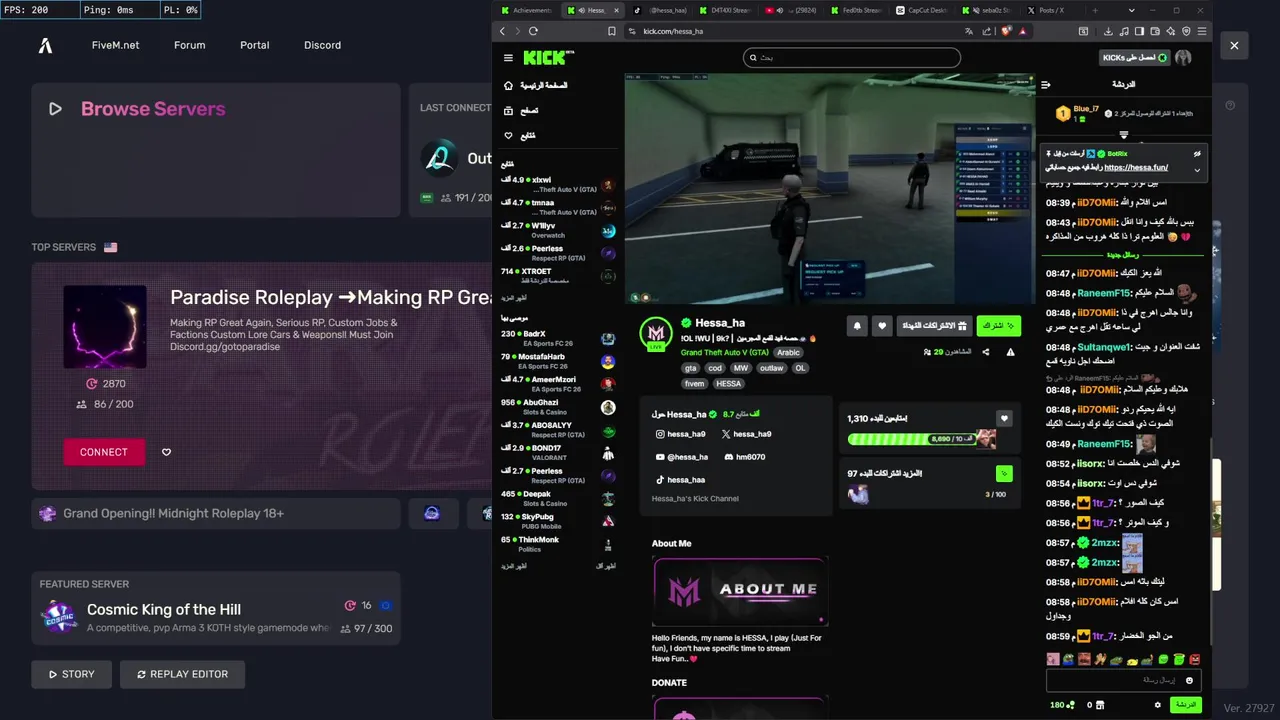The image size is (1280, 720).
Task: Connect to Paradise Roleplay server
Action: [x=104, y=452]
